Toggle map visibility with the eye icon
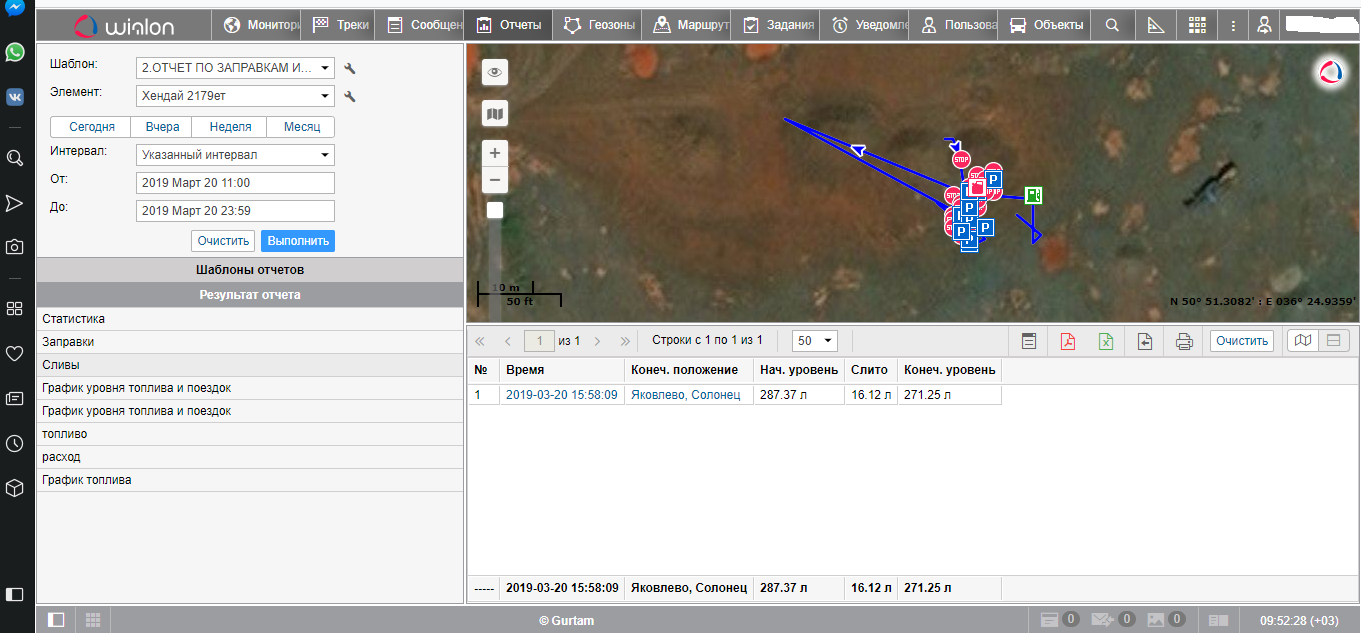The height and width of the screenshot is (633, 1361). [x=494, y=72]
